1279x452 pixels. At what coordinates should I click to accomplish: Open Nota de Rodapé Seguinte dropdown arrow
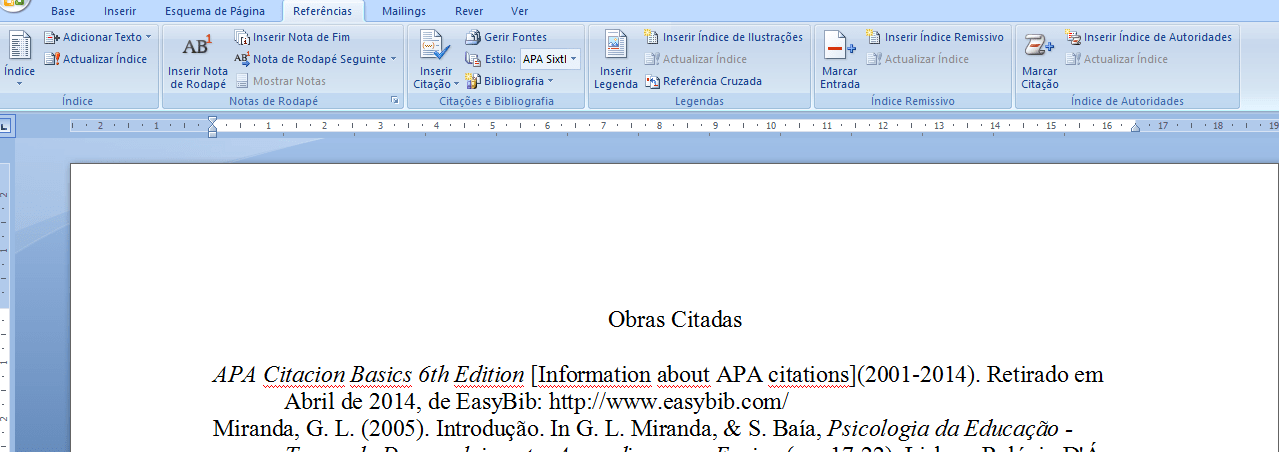394,59
